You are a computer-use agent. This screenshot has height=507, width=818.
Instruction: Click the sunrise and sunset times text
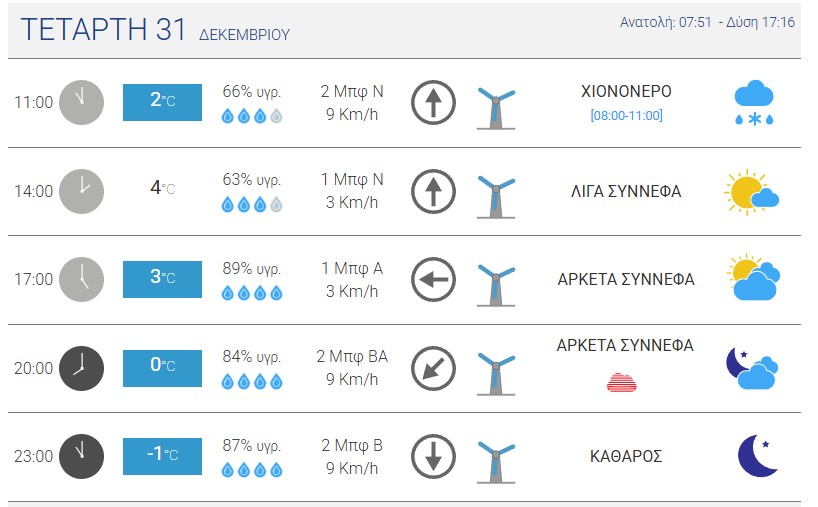(707, 22)
